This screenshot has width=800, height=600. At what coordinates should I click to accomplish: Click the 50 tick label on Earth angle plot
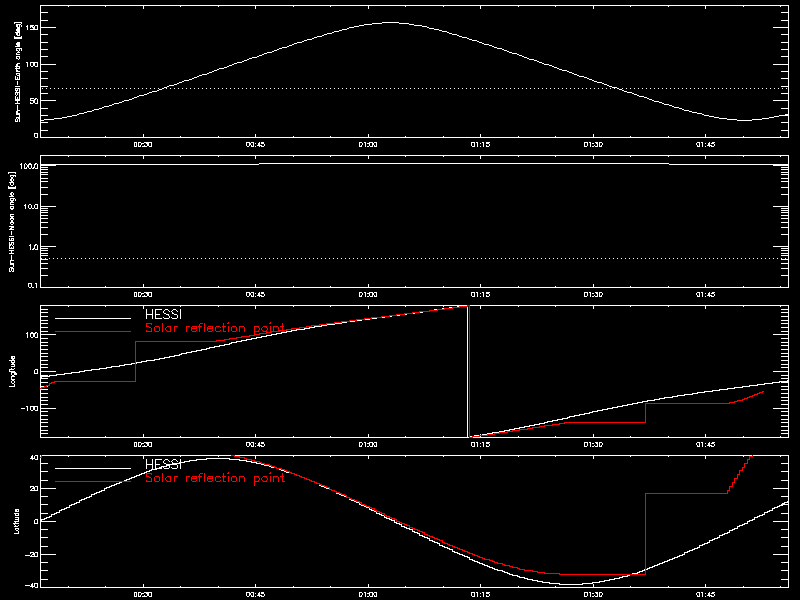(x=34, y=101)
